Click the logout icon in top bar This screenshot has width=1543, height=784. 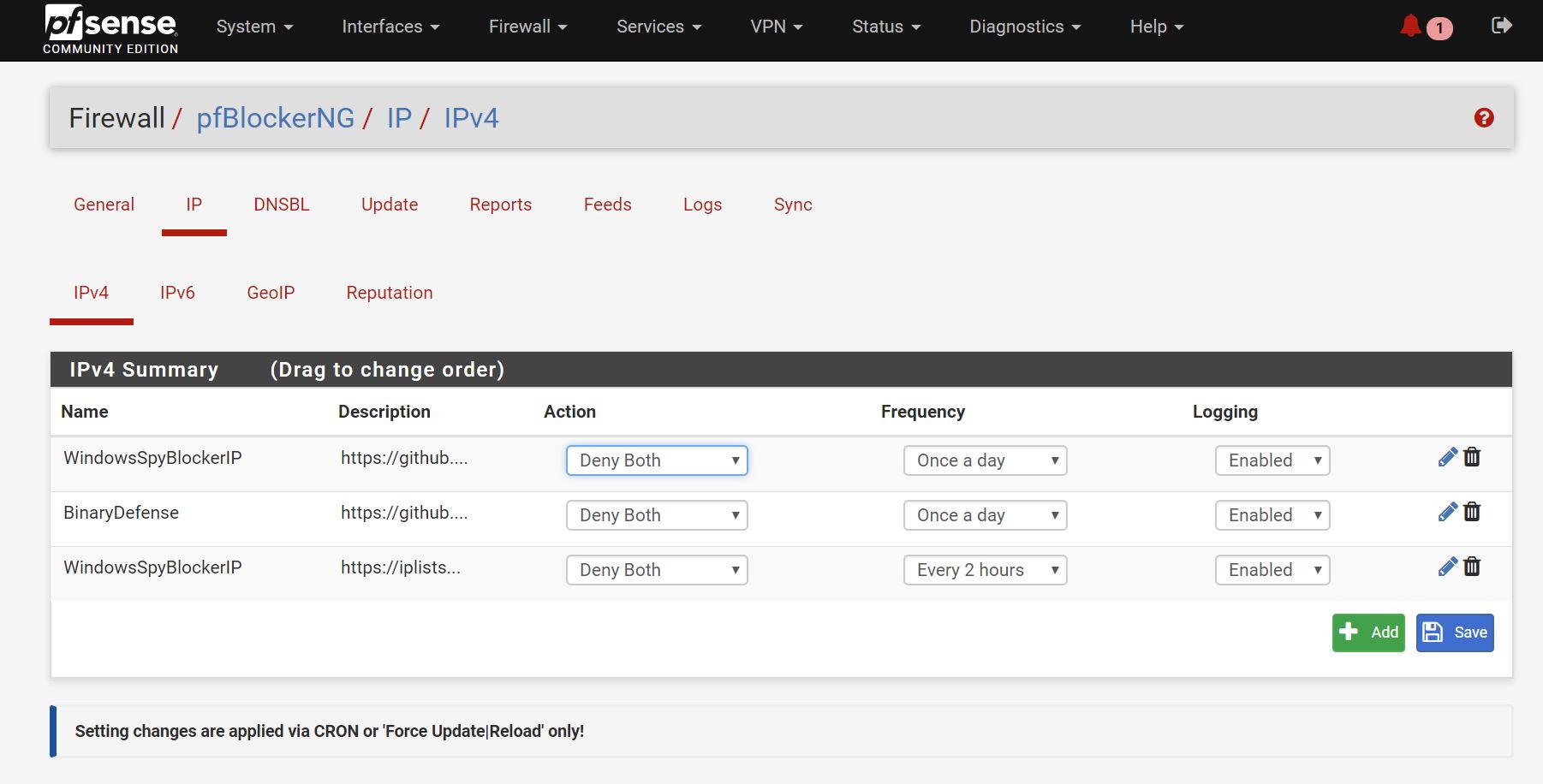[1501, 26]
